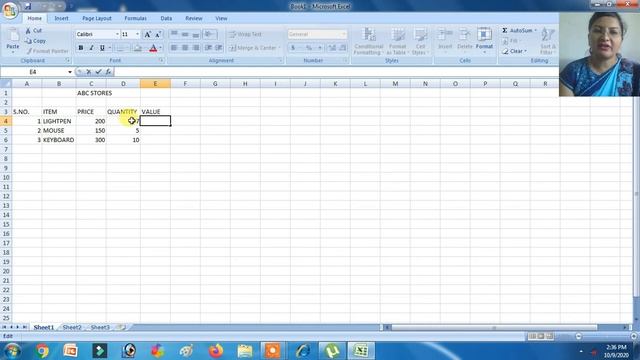This screenshot has height=360, width=640.
Task: Toggle Top Align
Action: pos(174,34)
